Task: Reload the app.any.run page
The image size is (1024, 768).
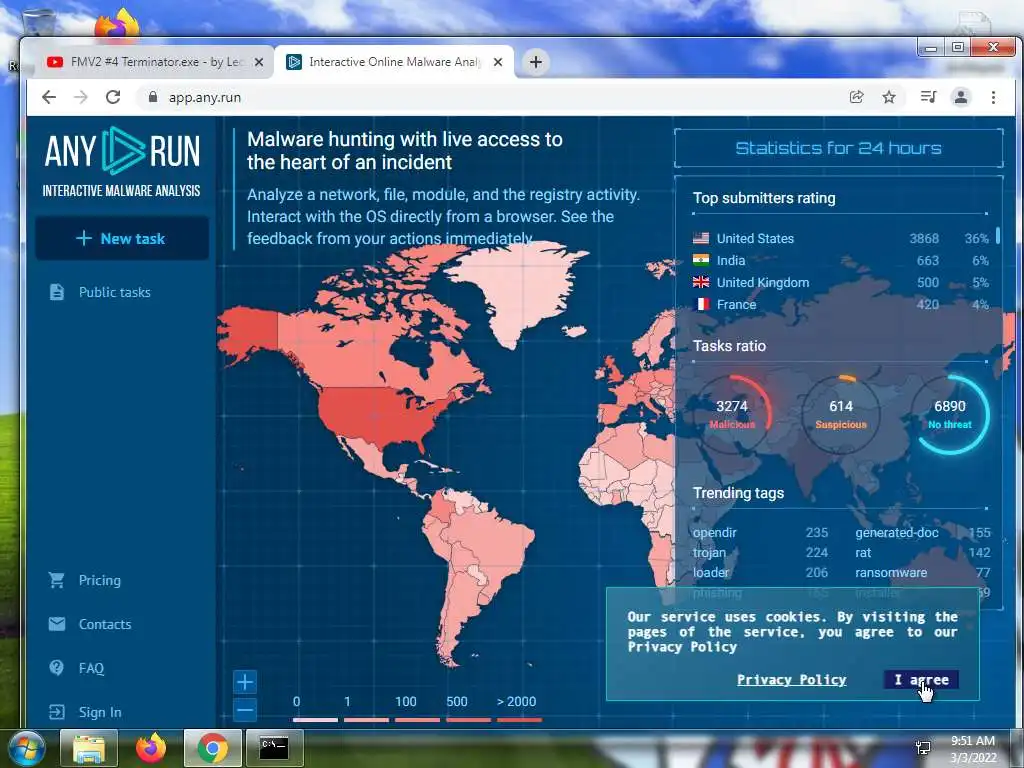Action: coord(113,97)
